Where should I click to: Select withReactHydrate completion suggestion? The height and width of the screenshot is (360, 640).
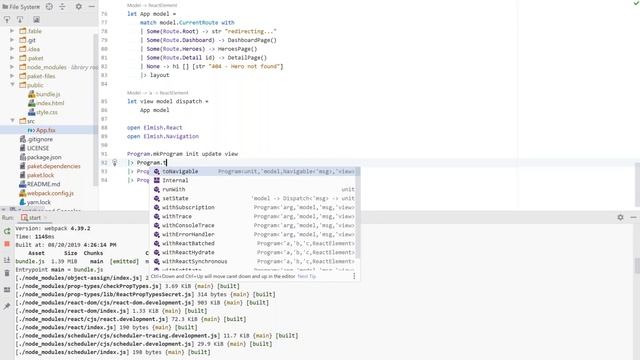coord(253,252)
